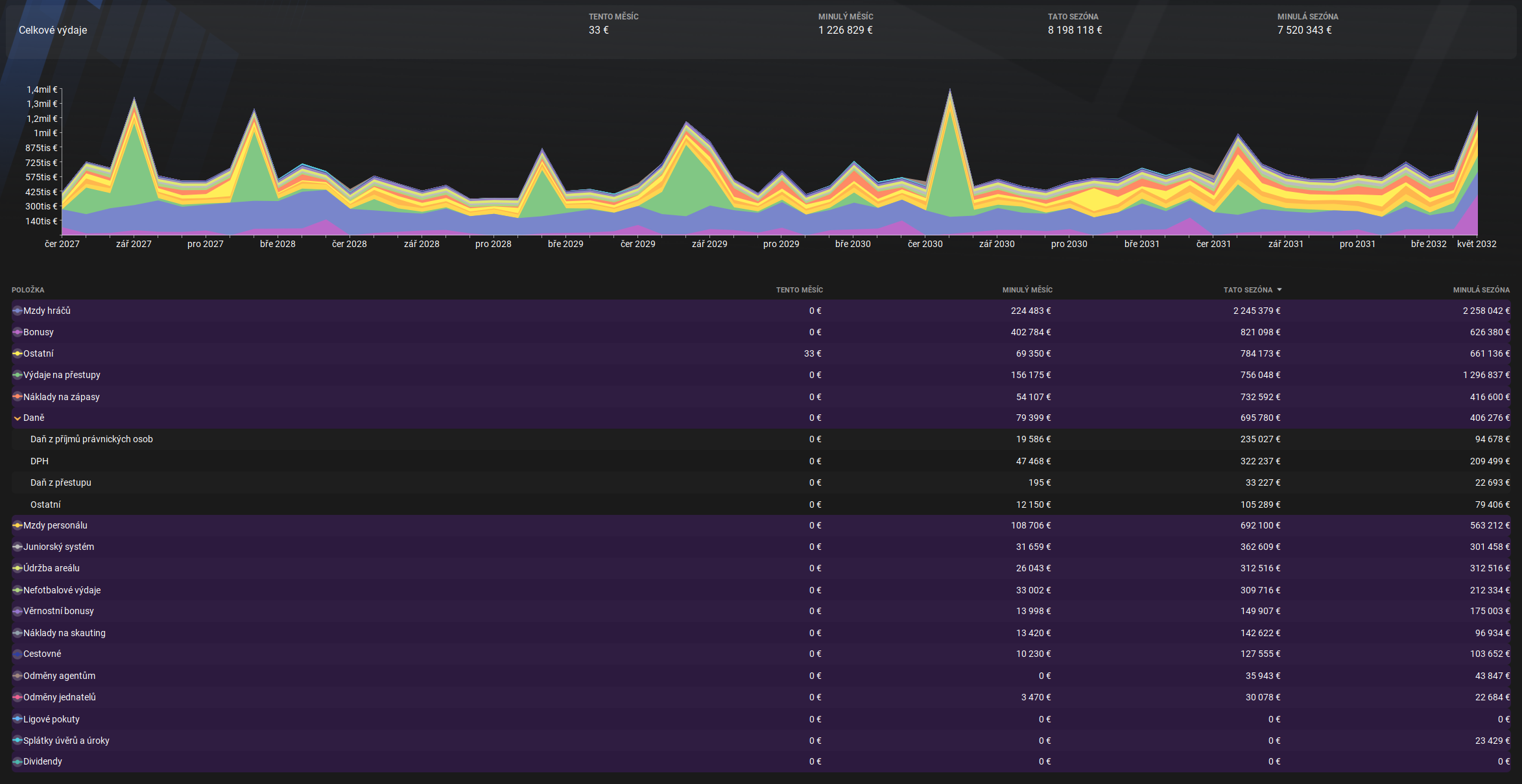Click the pink marker beside Odměny jednatelů
Image resolution: width=1522 pixels, height=784 pixels.
pos(18,697)
